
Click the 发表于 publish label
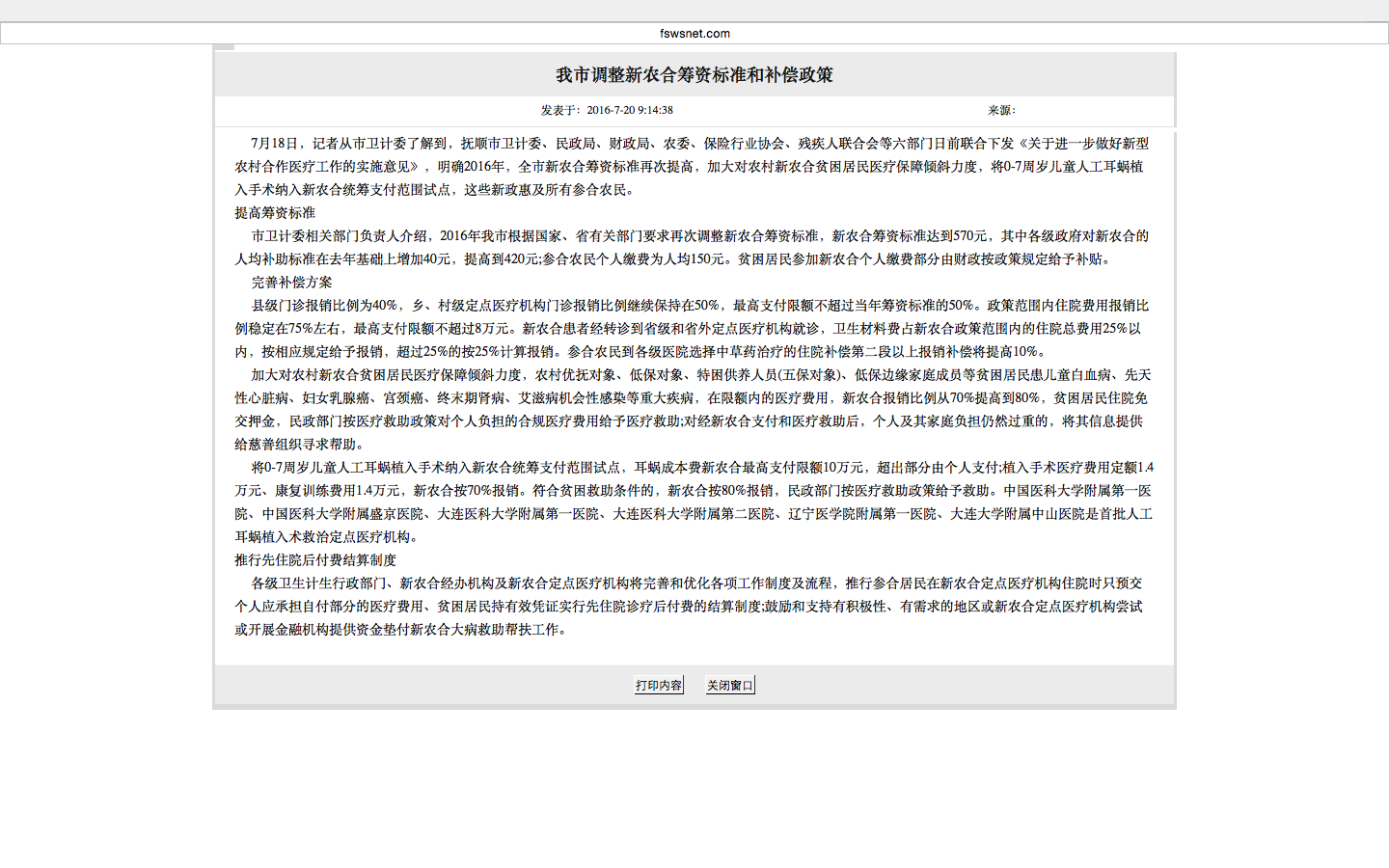click(559, 111)
